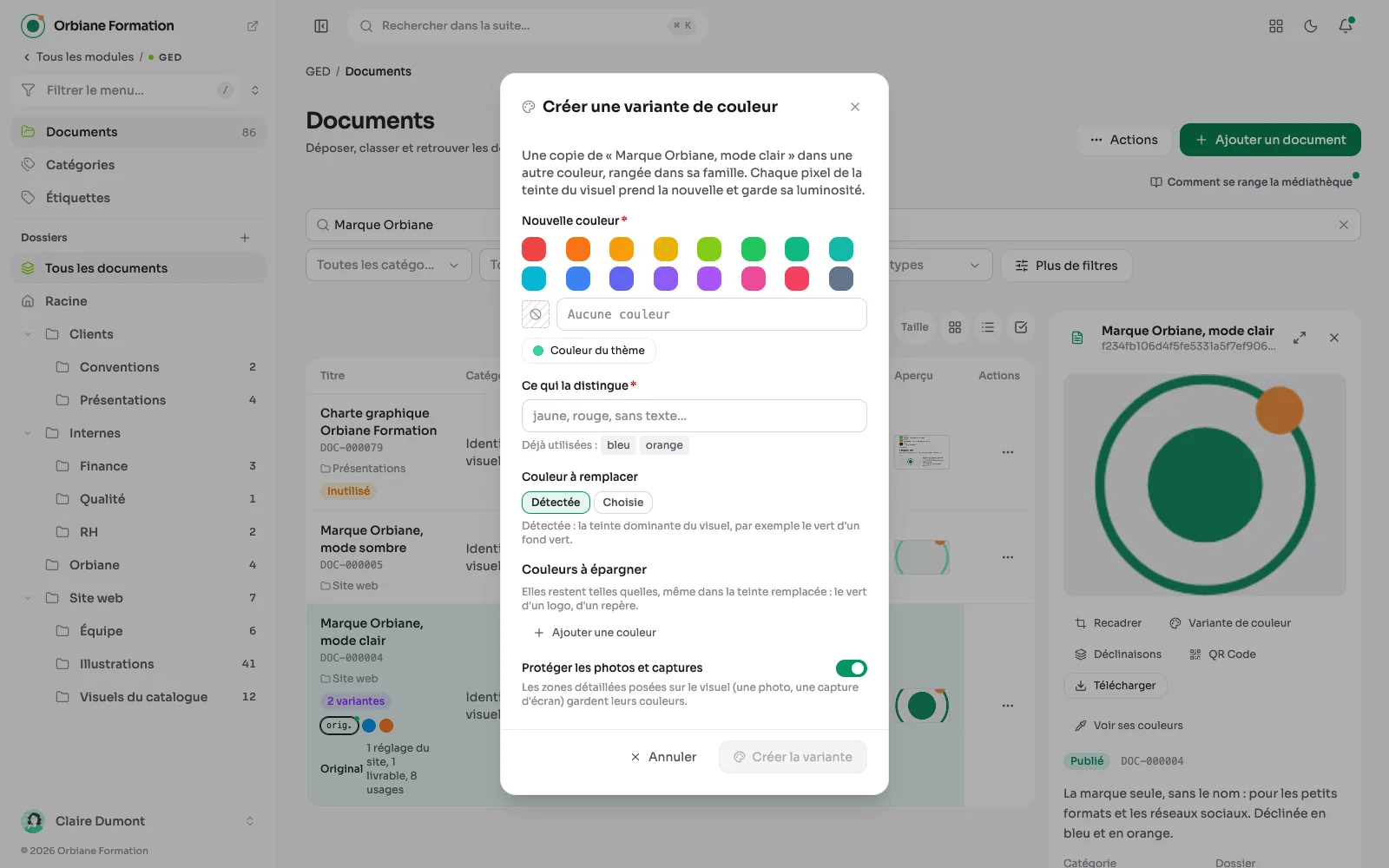The image size is (1389, 868).
Task: Open QR Code tool
Action: [1223, 654]
